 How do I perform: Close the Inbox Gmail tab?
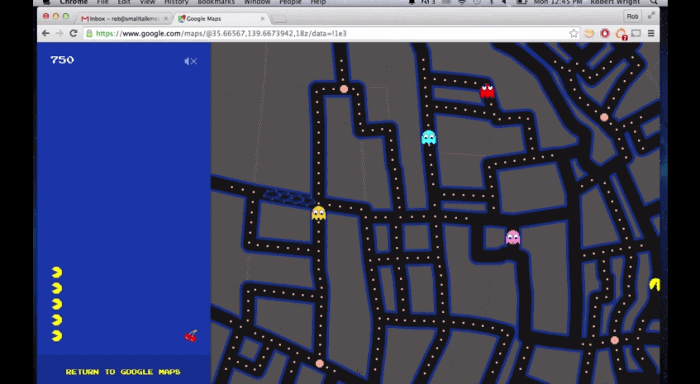click(166, 19)
